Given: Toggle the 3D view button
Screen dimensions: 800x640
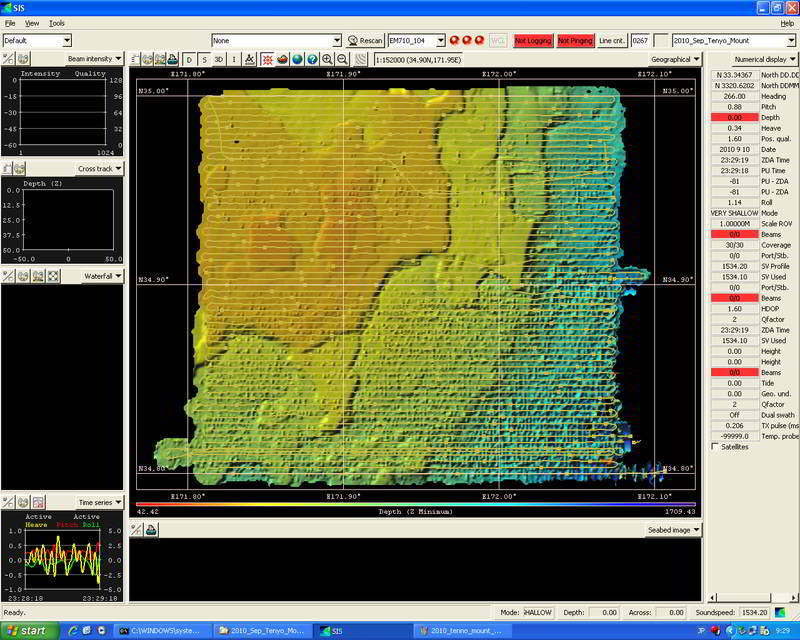Looking at the screenshot, I should point(218,60).
